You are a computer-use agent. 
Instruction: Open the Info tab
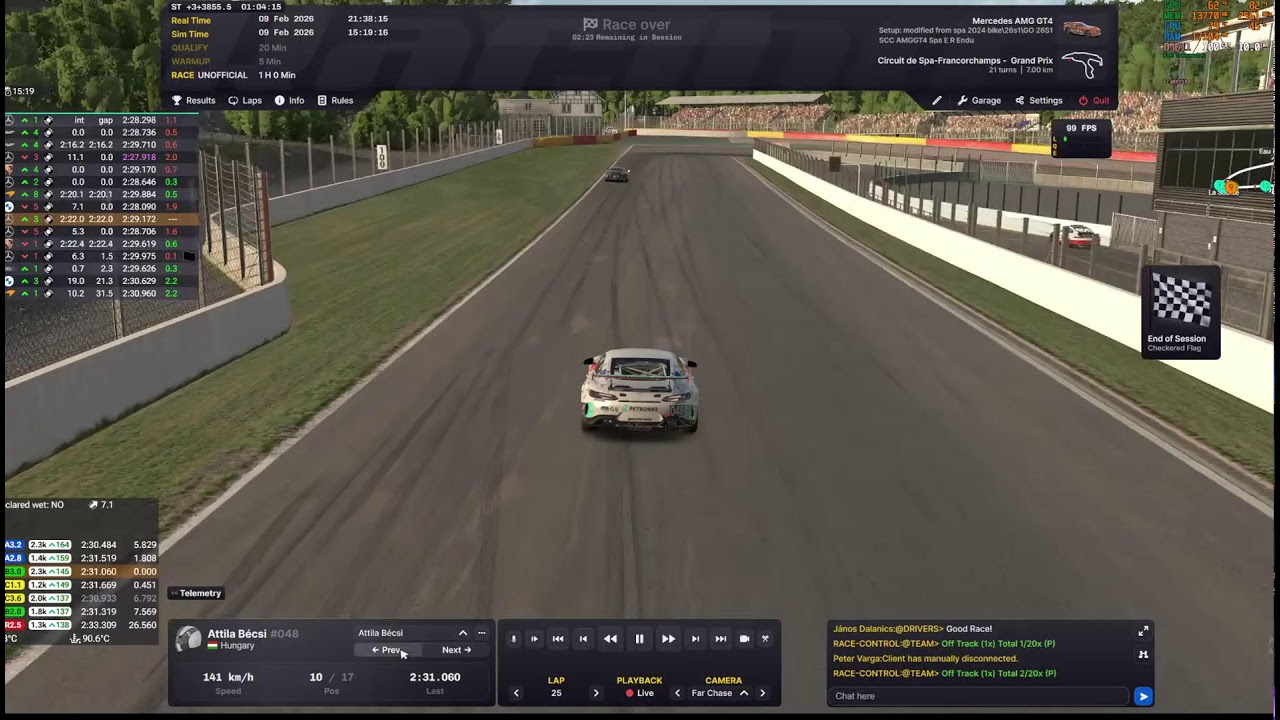289,100
